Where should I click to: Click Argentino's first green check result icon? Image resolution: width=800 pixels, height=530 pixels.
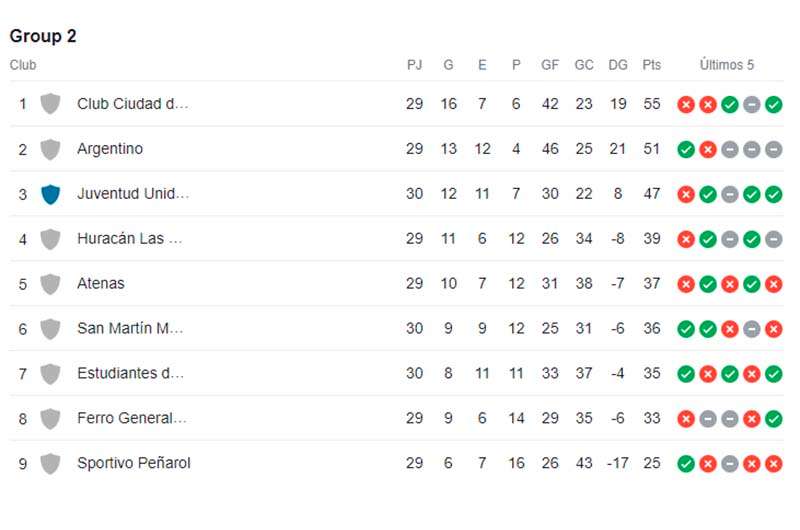click(686, 149)
